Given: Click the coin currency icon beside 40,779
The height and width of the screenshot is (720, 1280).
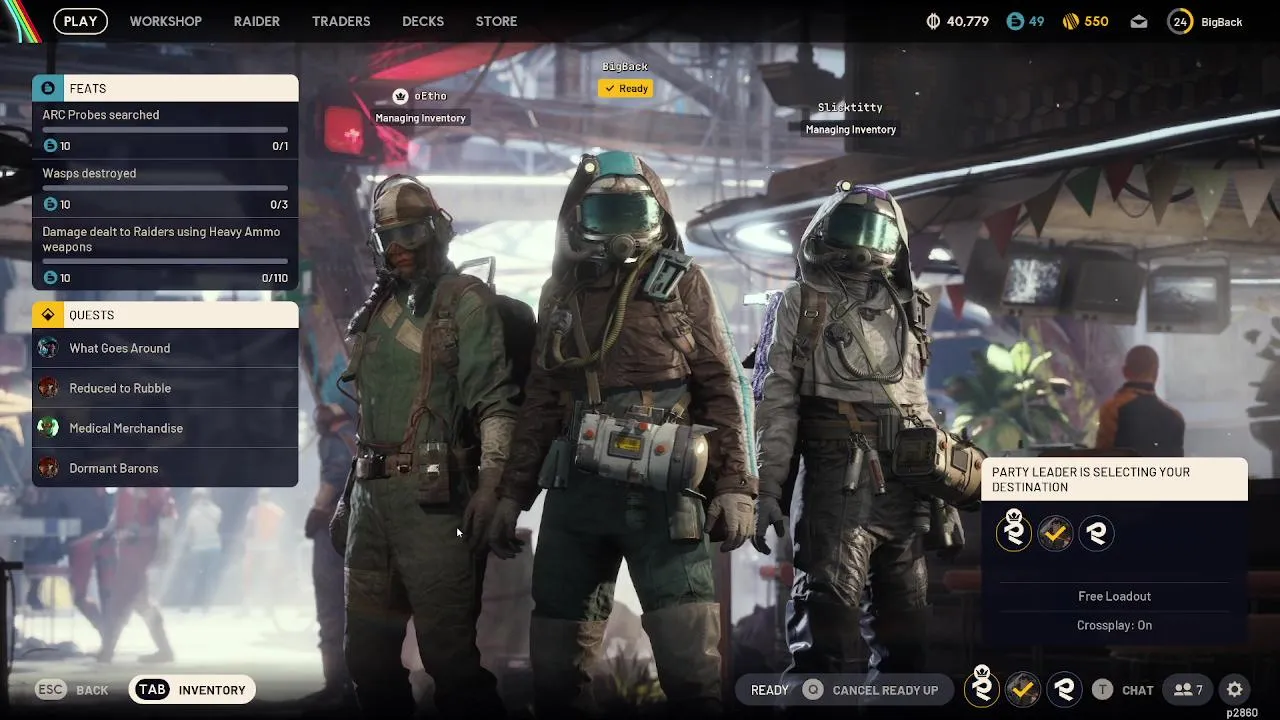Looking at the screenshot, I should (934, 21).
